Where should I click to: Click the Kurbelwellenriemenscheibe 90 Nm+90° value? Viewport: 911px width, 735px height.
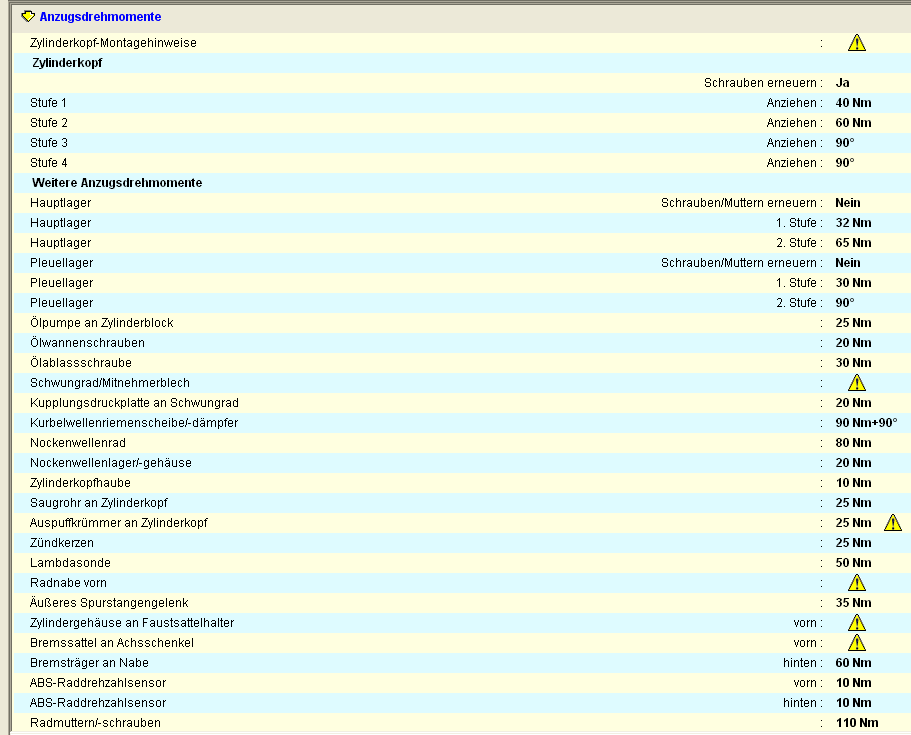click(866, 423)
